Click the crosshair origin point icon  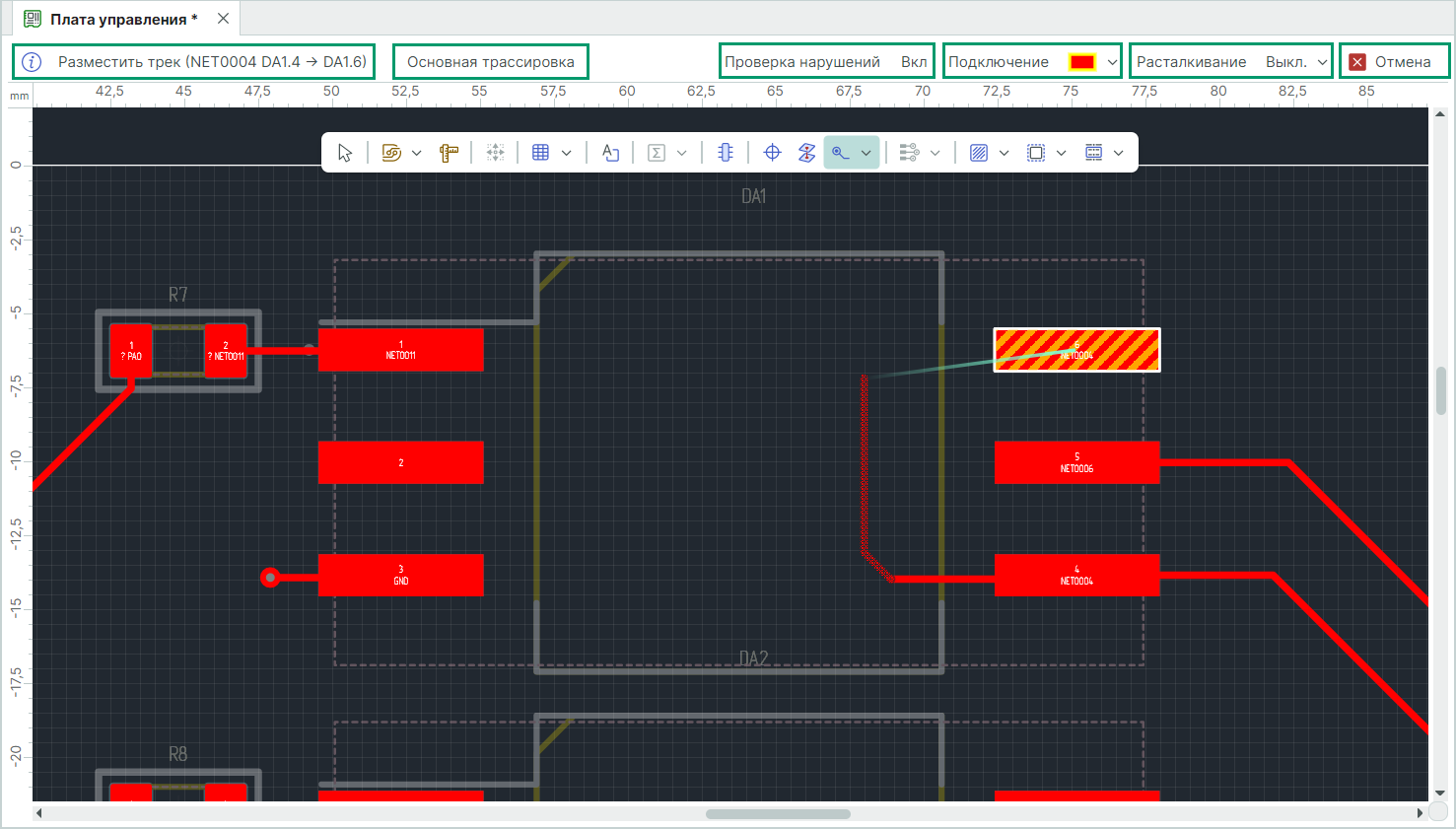click(773, 153)
